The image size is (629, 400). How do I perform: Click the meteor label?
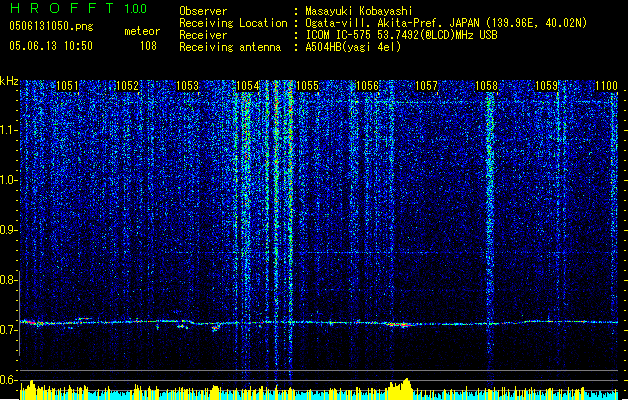click(142, 31)
